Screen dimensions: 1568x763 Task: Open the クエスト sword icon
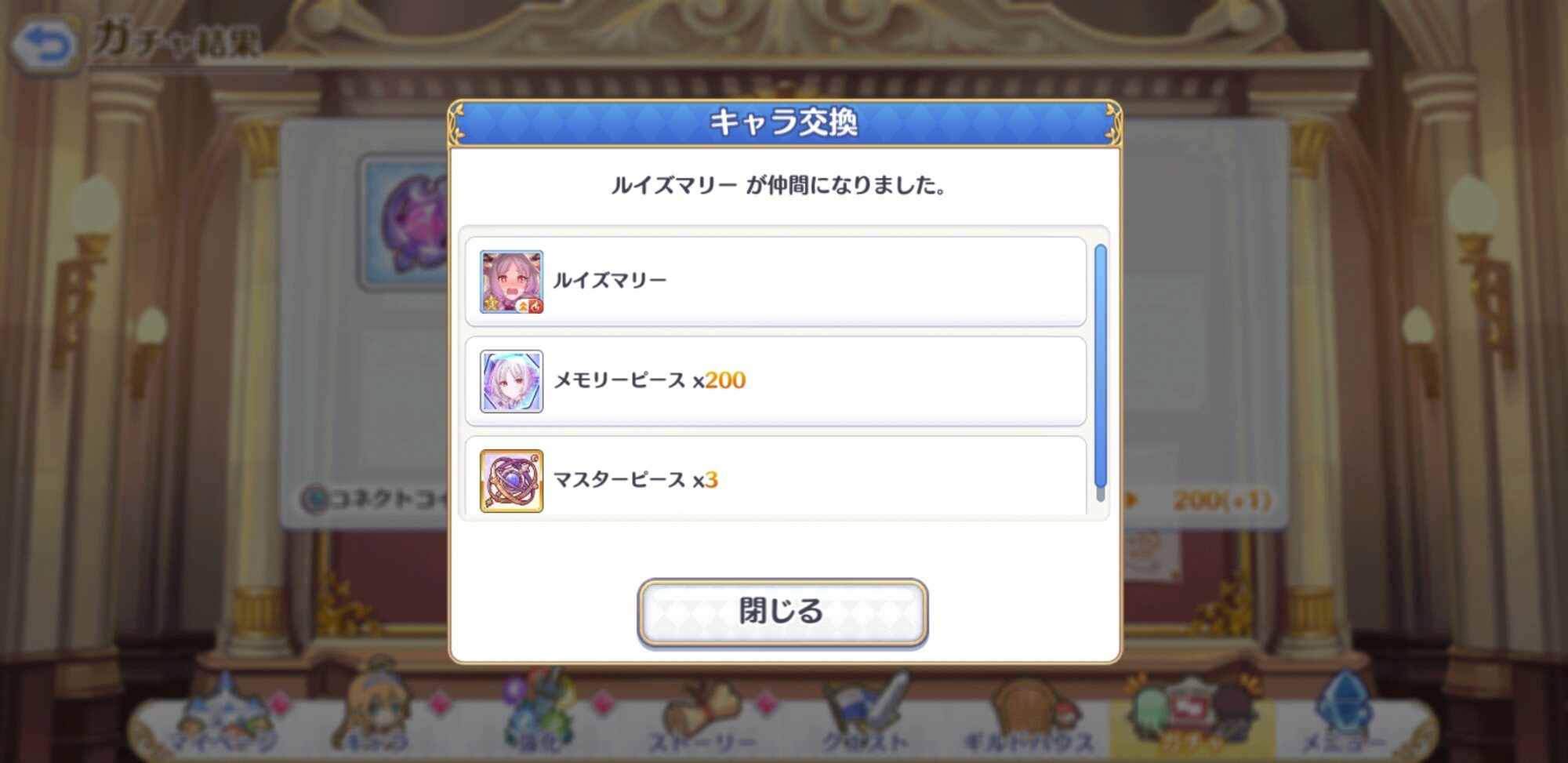click(x=866, y=715)
